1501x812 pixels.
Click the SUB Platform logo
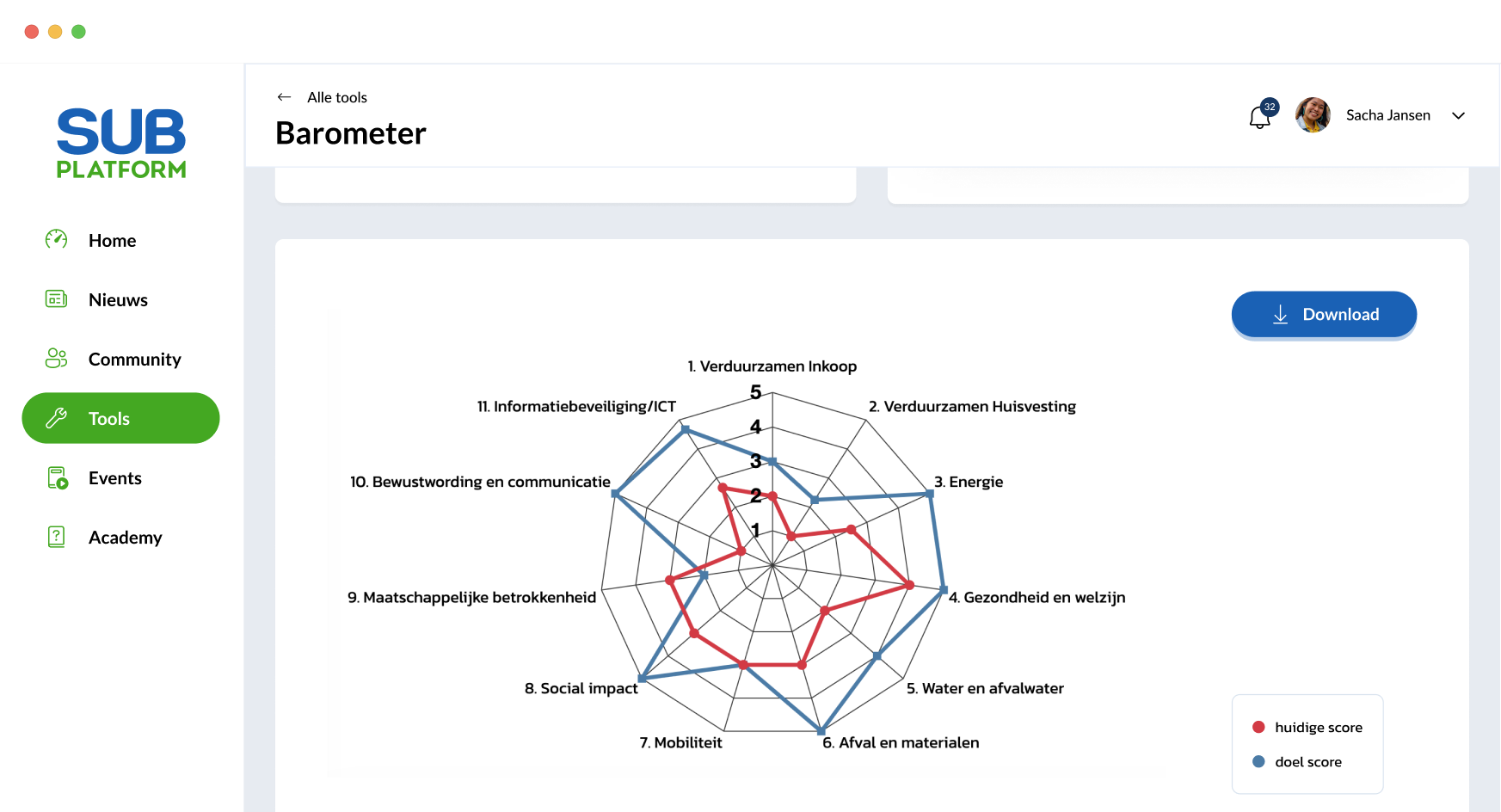coord(121,144)
